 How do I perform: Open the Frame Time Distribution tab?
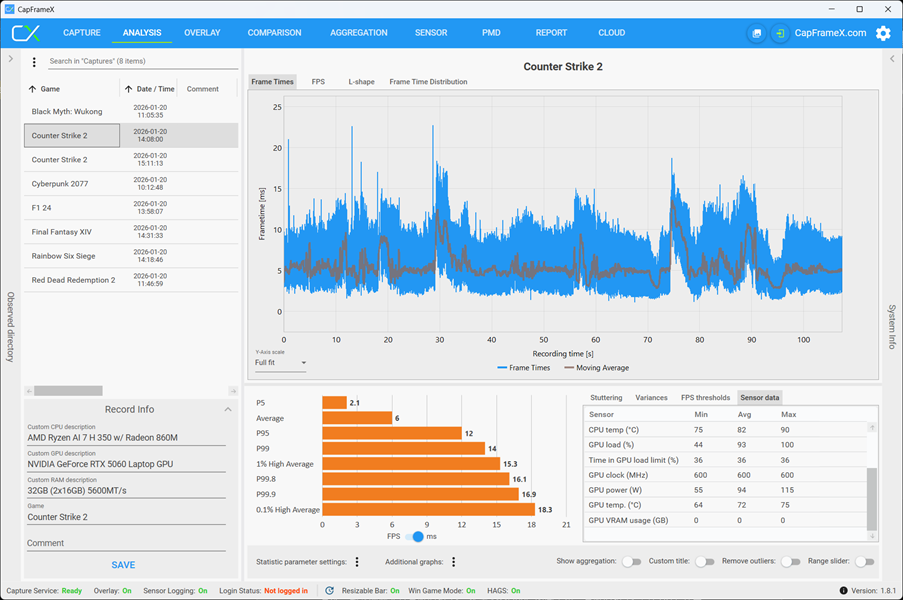(428, 82)
